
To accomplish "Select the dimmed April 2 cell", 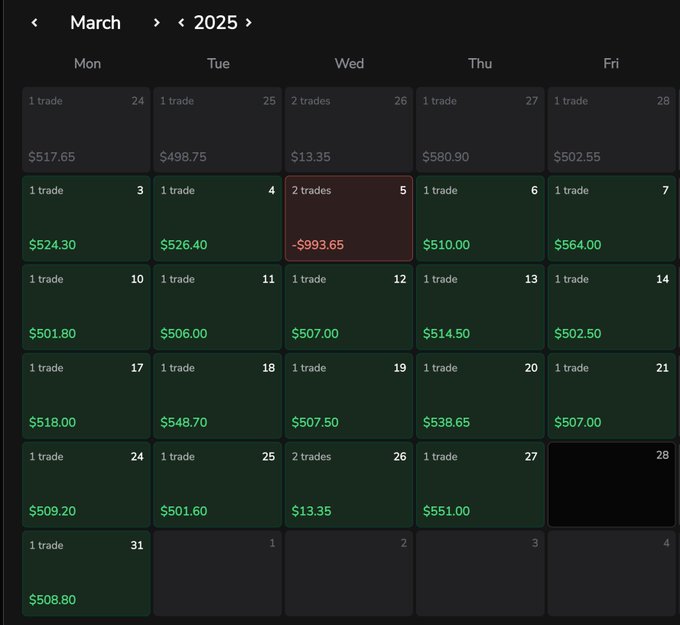I will (349, 573).
